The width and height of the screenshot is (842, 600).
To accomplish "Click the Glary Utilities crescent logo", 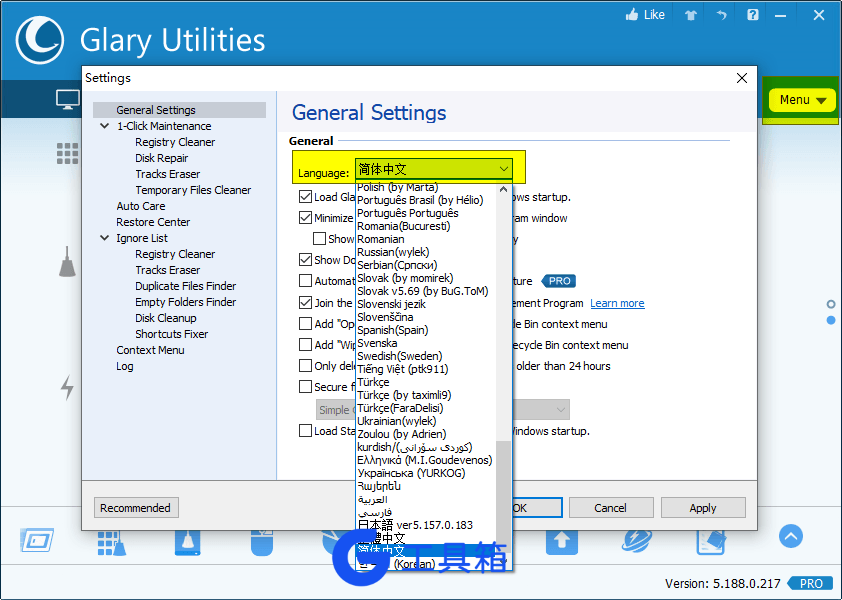I will pyautogui.click(x=40, y=40).
